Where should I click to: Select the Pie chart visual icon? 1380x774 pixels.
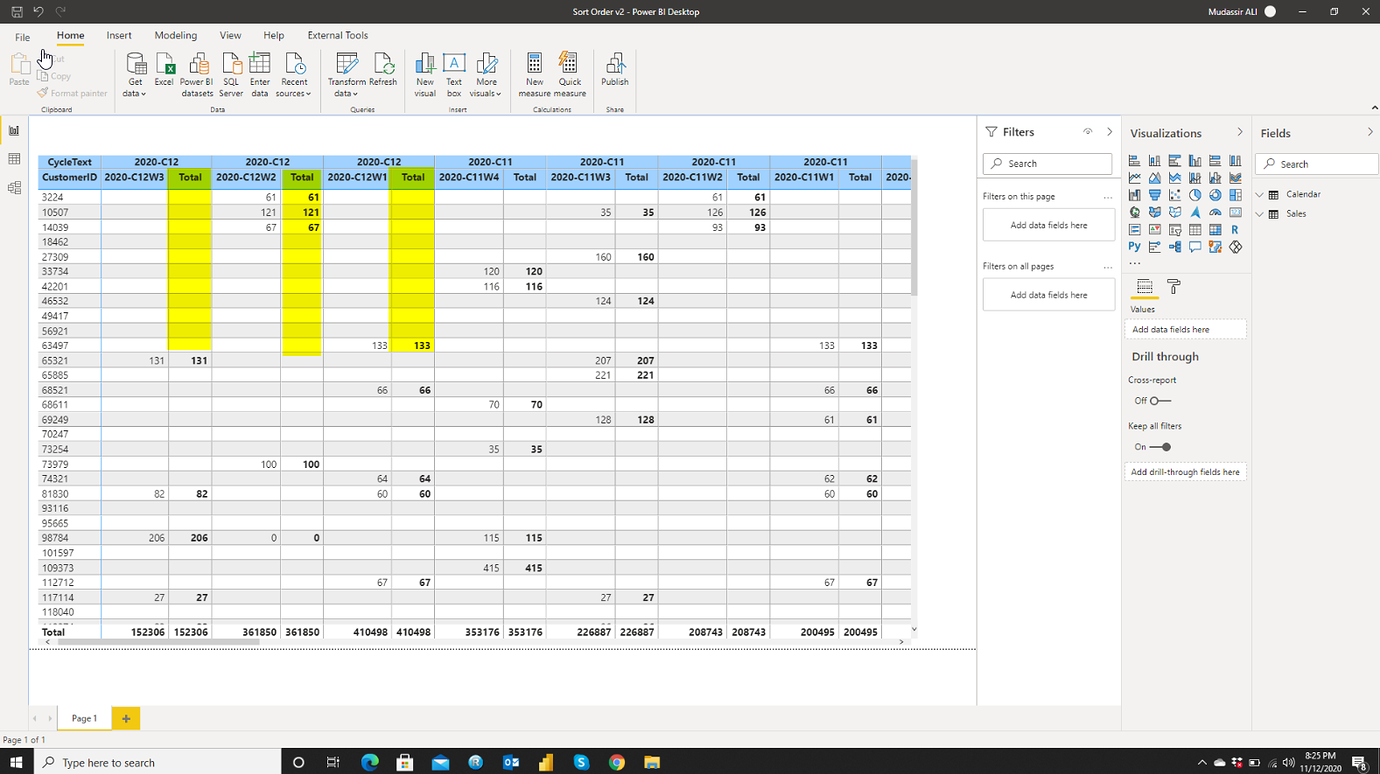[x=1194, y=195]
